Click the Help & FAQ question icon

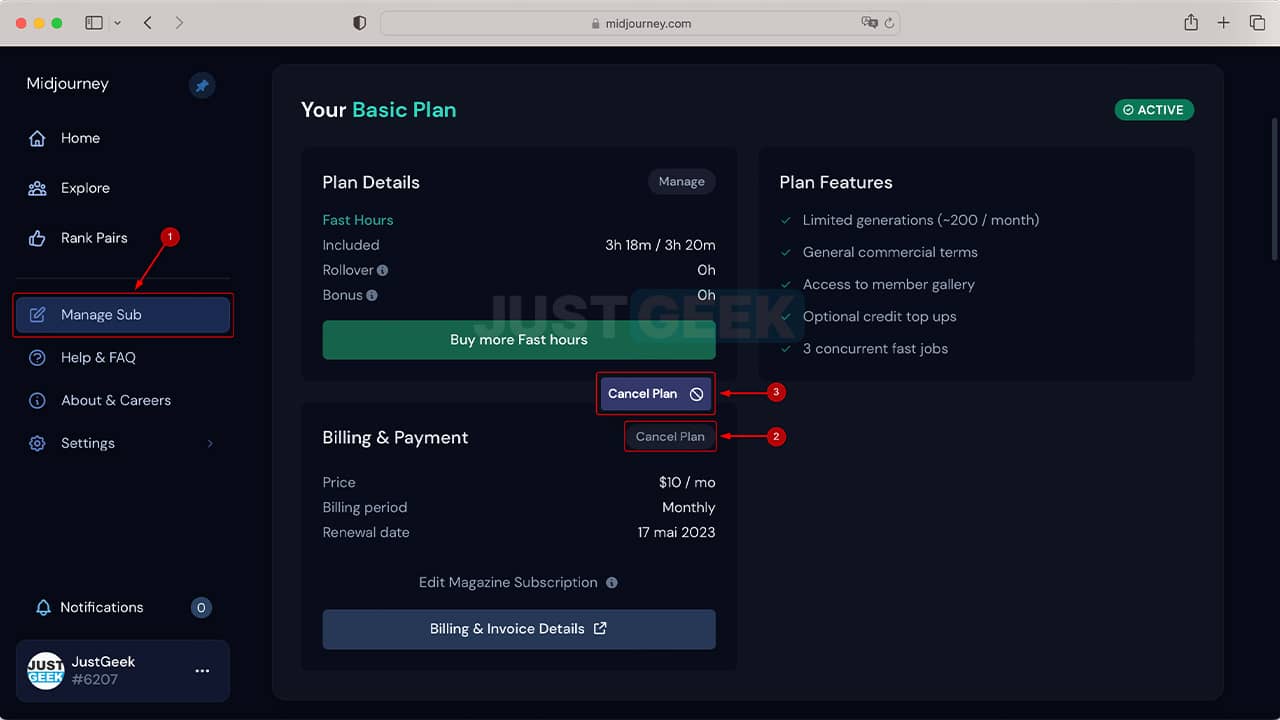click(x=37, y=357)
